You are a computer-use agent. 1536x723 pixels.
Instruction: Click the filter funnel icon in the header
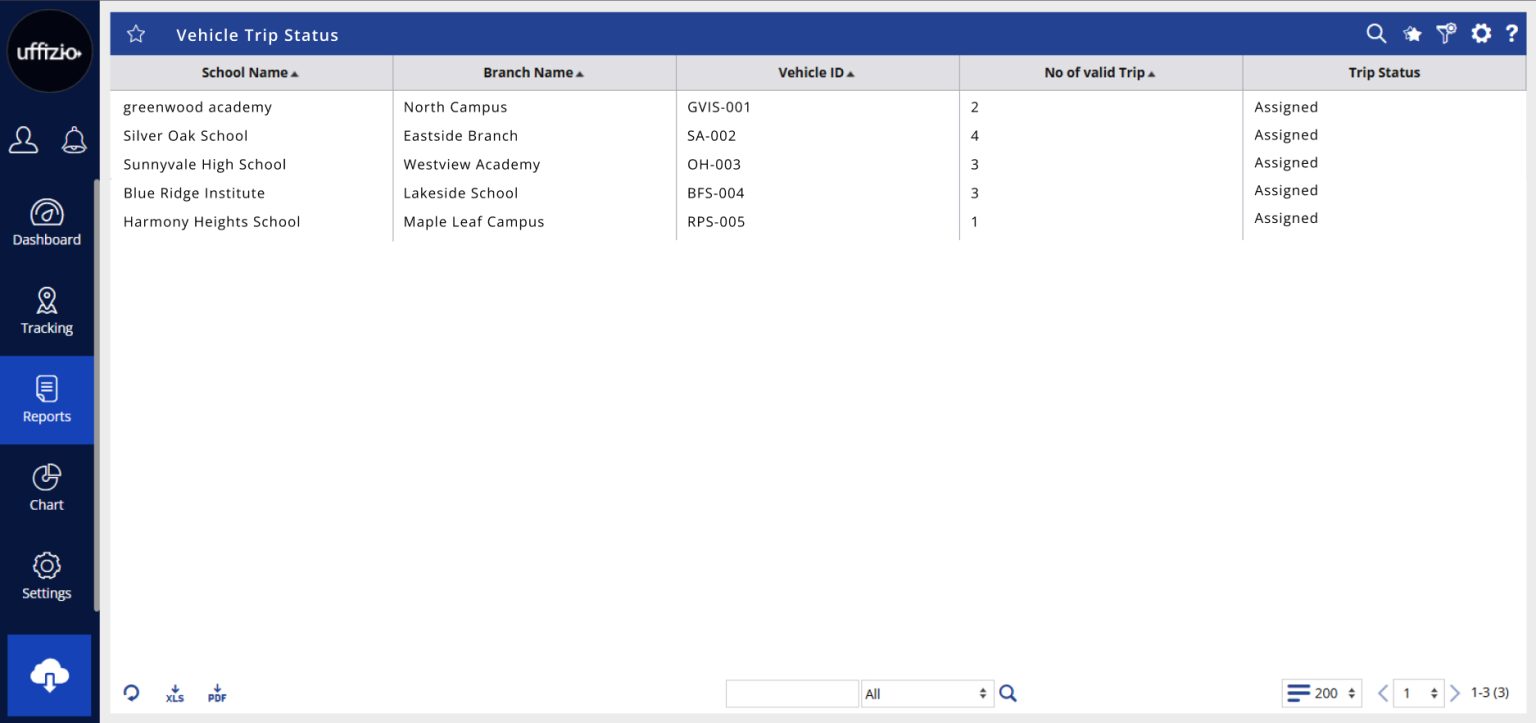[x=1446, y=34]
